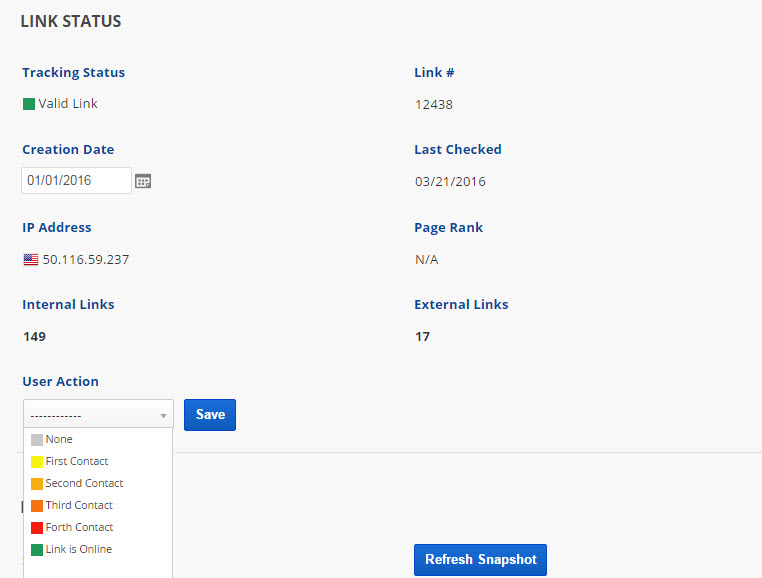
Task: Choose None from User Action list
Action: pos(59,440)
